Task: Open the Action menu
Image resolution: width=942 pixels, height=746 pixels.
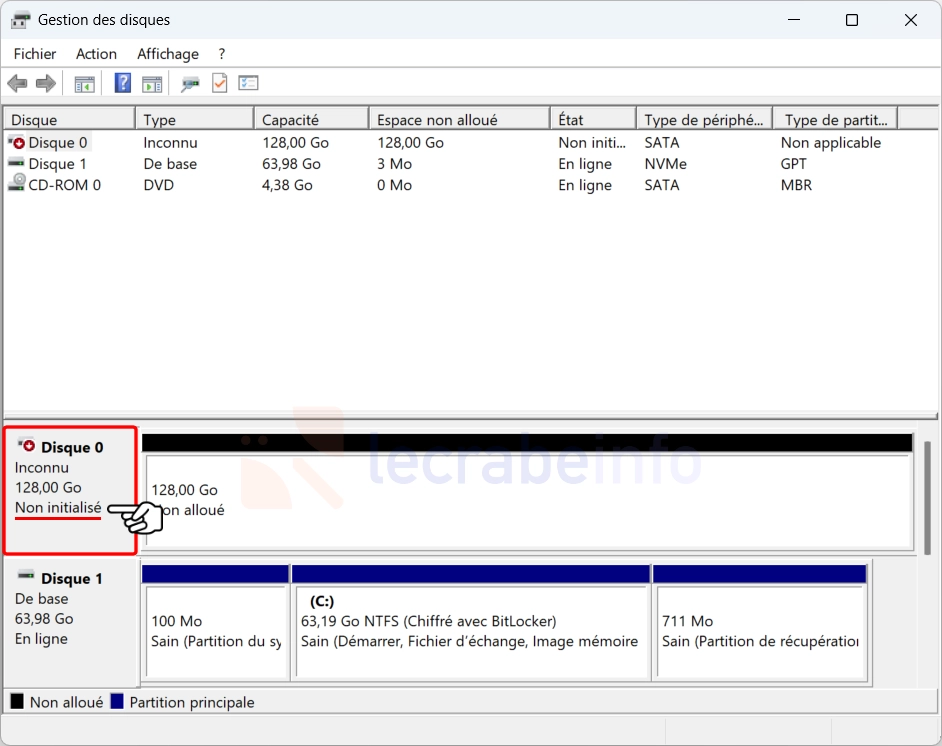Action: [x=96, y=54]
